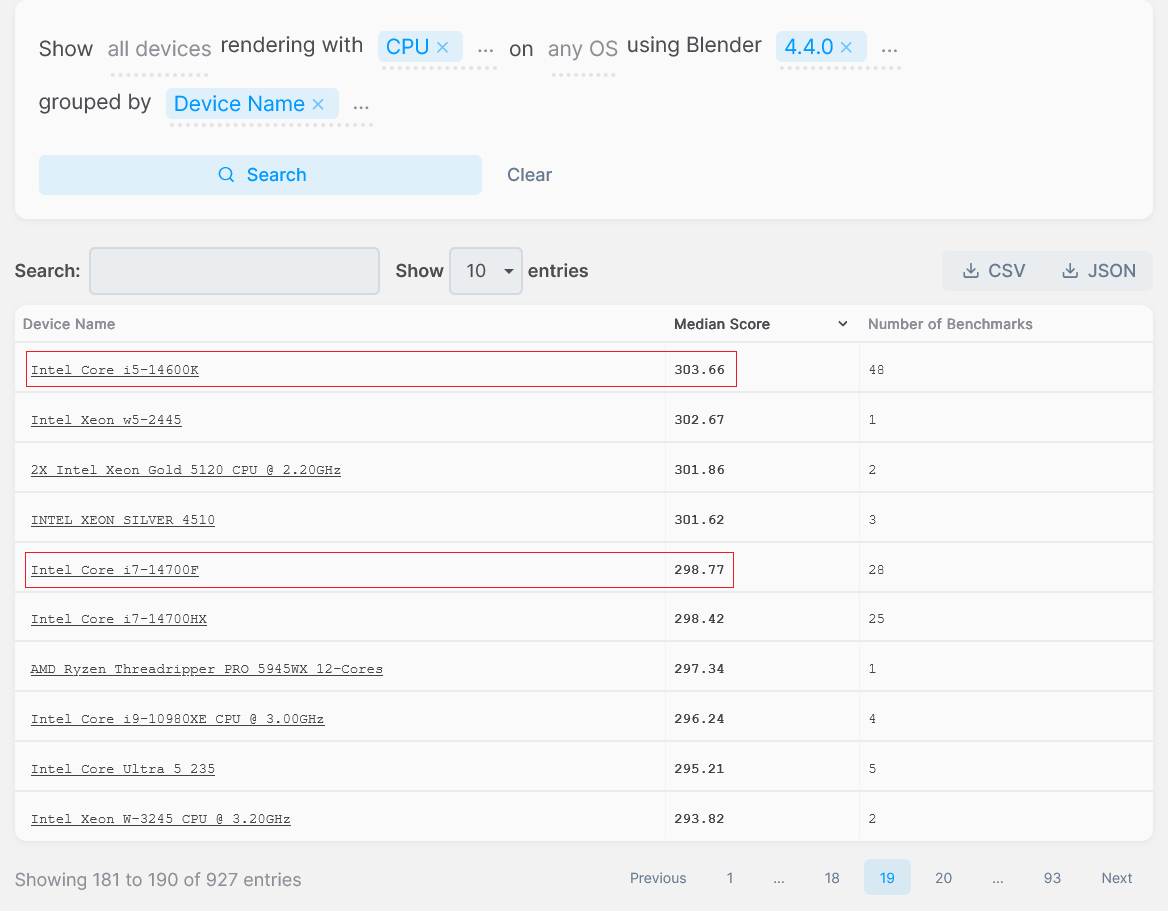Sort by Median Score column header
The width and height of the screenshot is (1168, 911).
coord(722,324)
